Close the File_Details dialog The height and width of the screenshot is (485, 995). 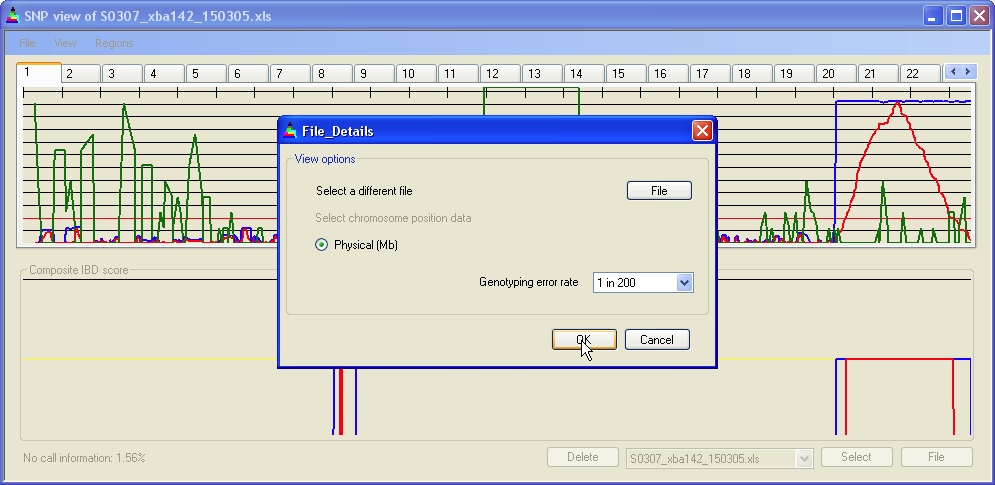[x=702, y=131]
